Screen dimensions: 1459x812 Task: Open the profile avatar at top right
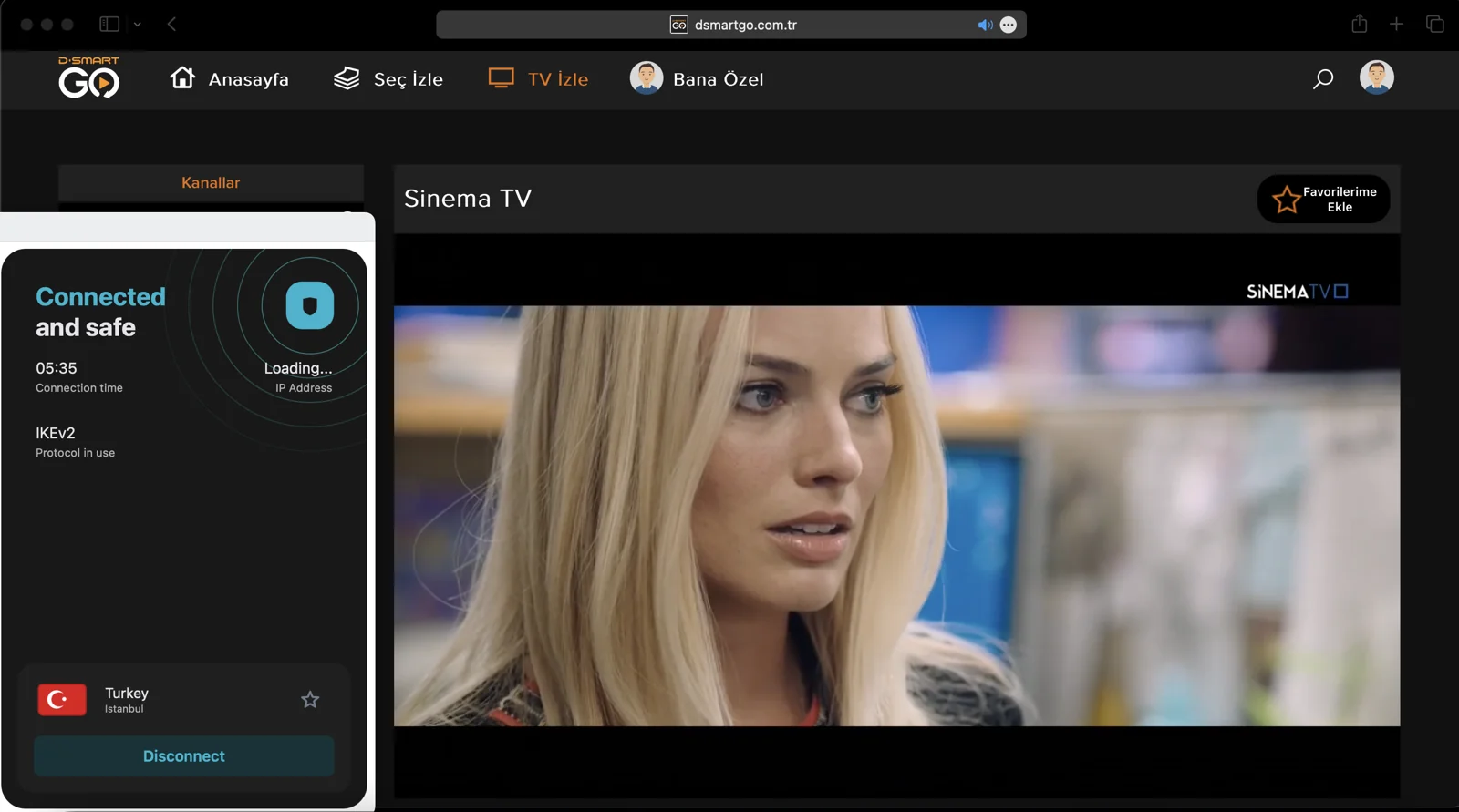pyautogui.click(x=1376, y=77)
